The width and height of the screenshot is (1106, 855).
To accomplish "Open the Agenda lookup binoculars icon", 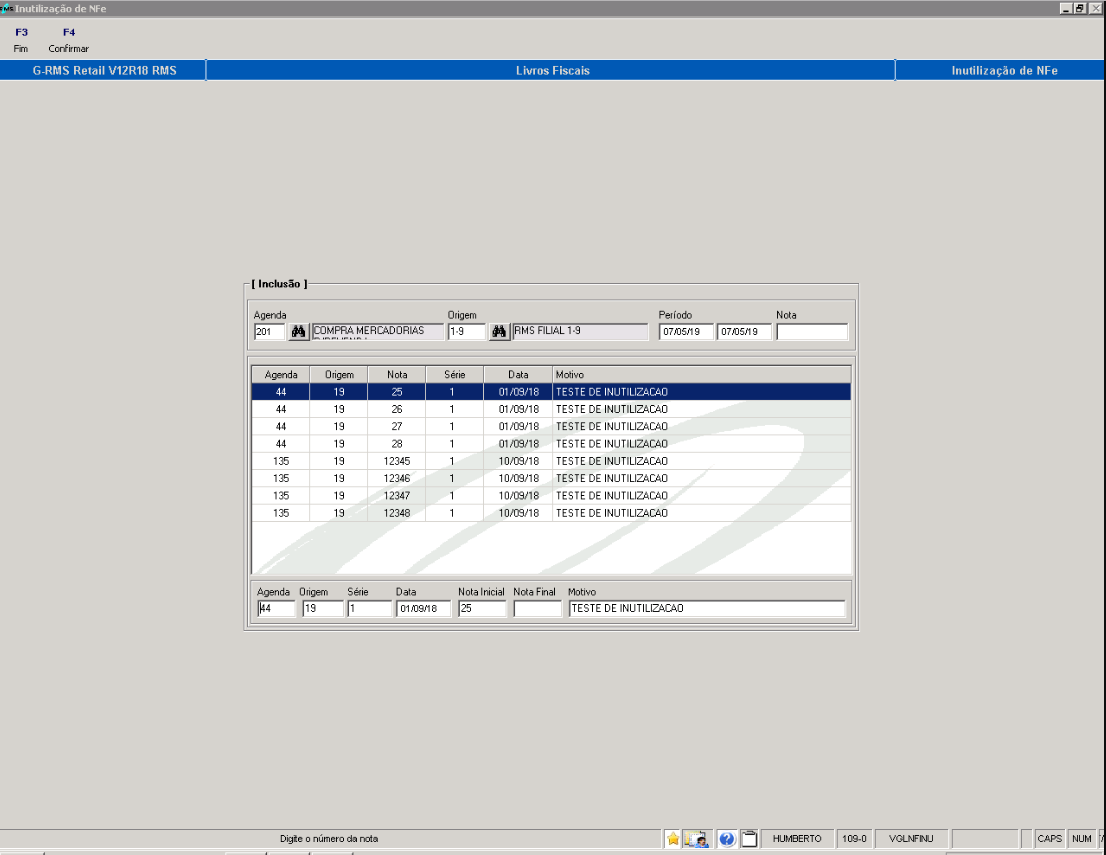I will (x=298, y=332).
